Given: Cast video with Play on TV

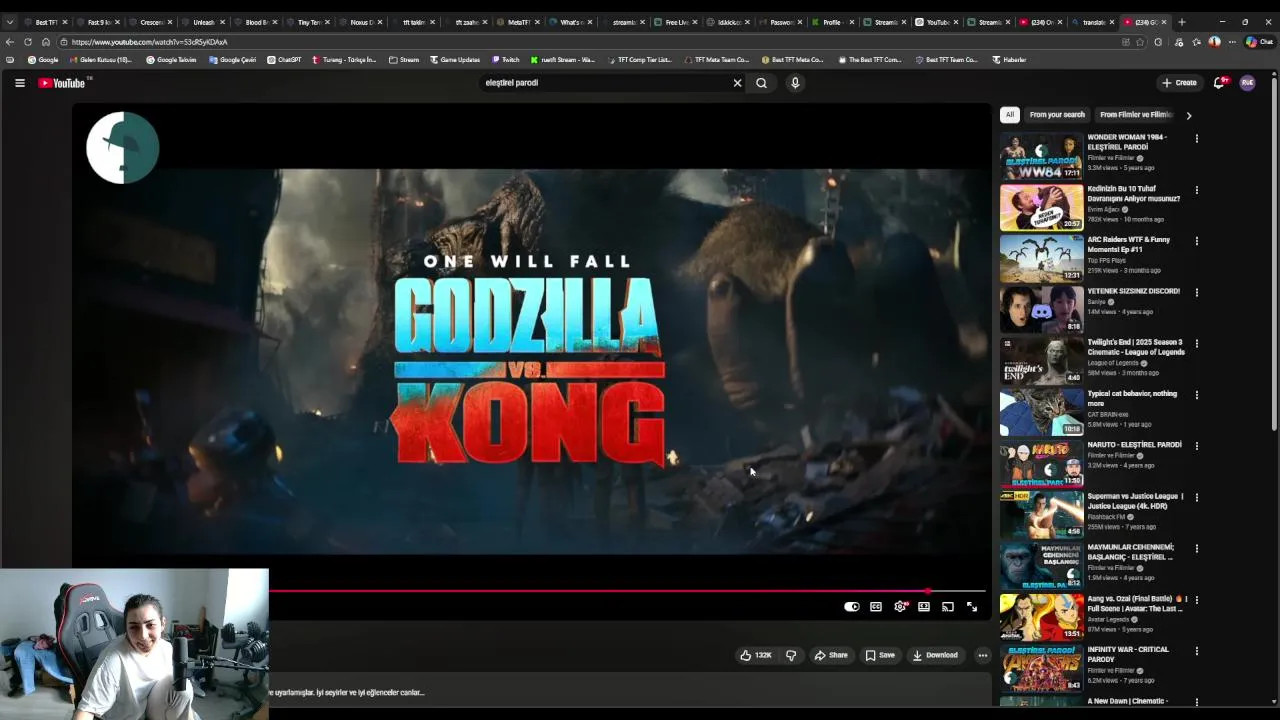Looking at the screenshot, I should click(x=948, y=606).
